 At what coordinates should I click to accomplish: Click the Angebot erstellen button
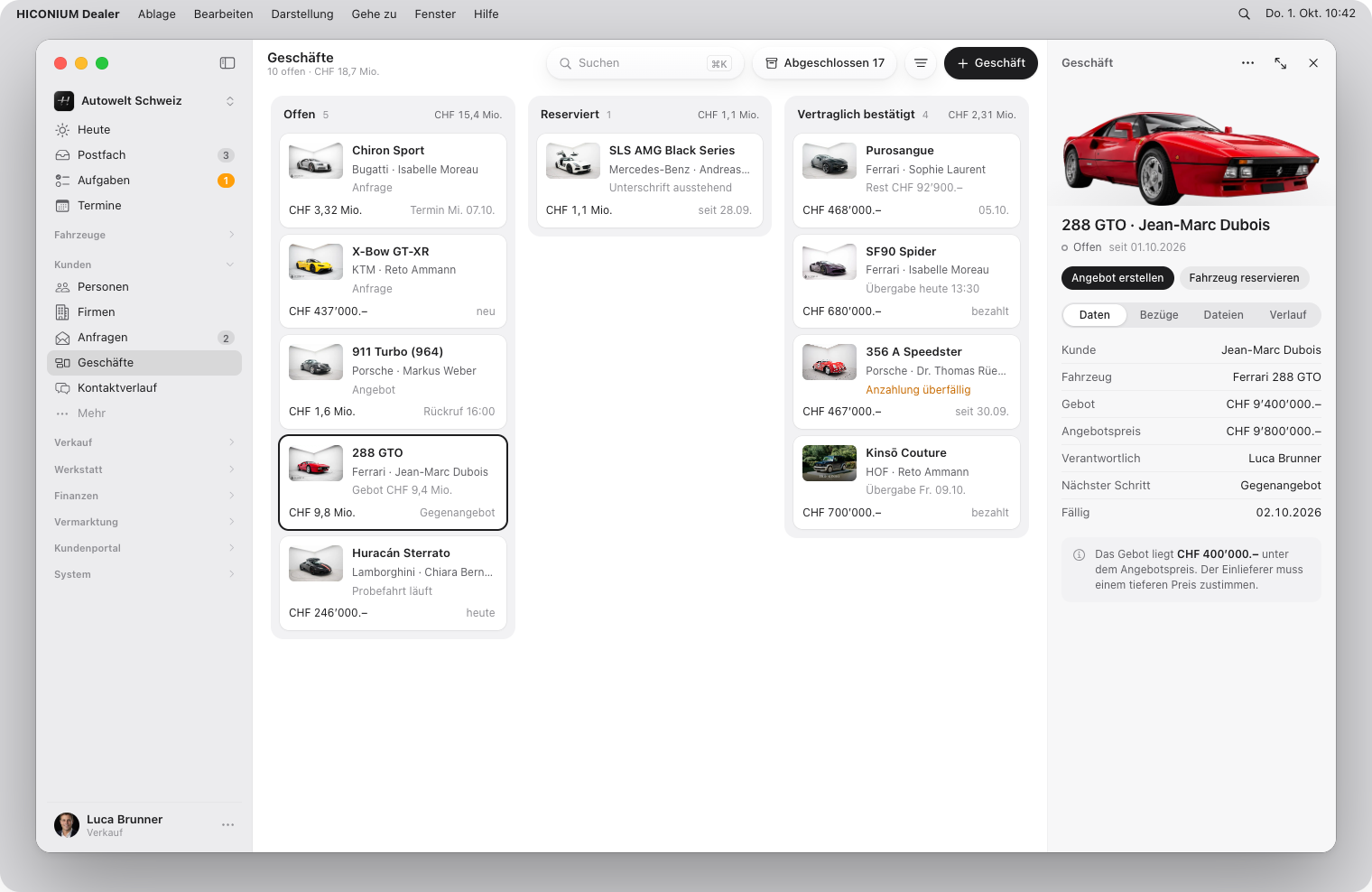[1117, 278]
